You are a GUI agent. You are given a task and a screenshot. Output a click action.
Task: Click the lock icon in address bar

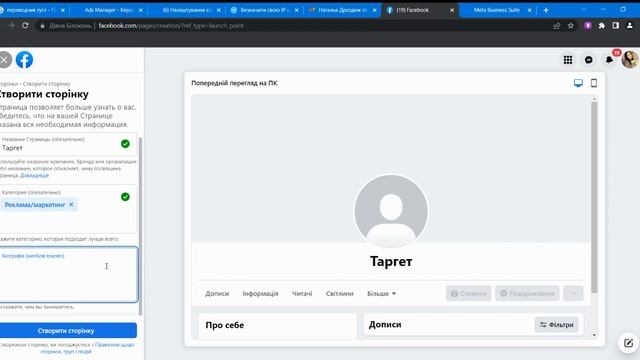point(42,26)
